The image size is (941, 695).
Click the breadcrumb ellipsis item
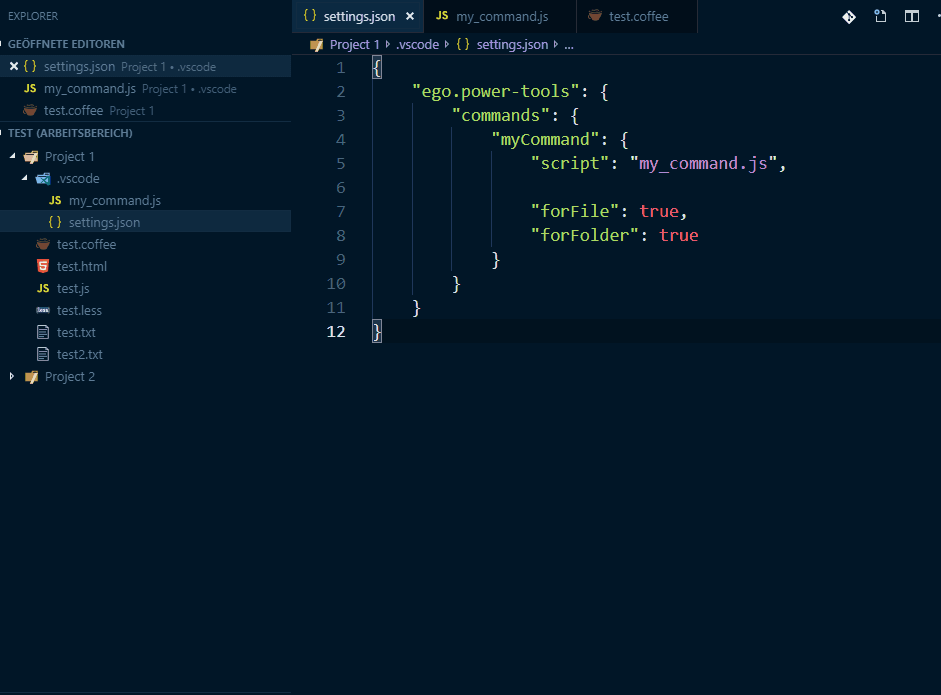click(x=569, y=45)
